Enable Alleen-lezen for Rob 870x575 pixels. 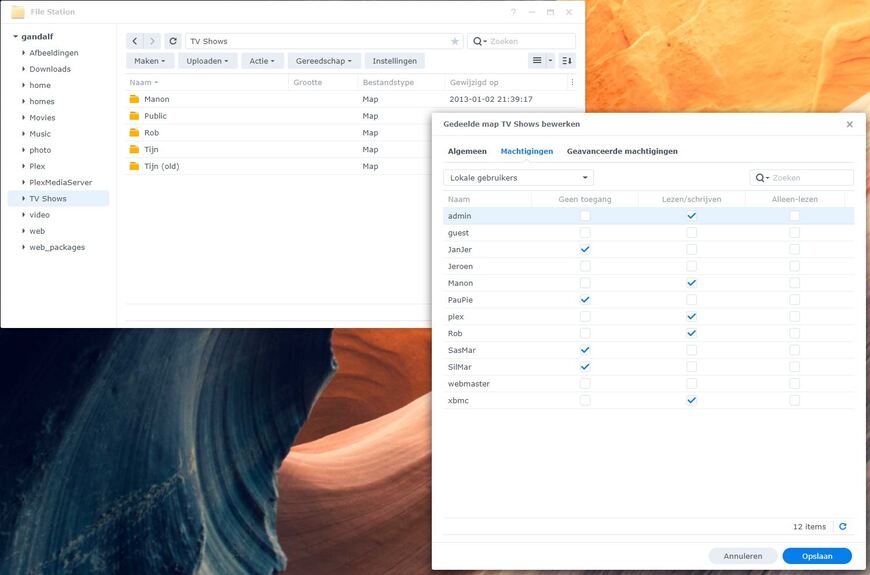click(795, 333)
